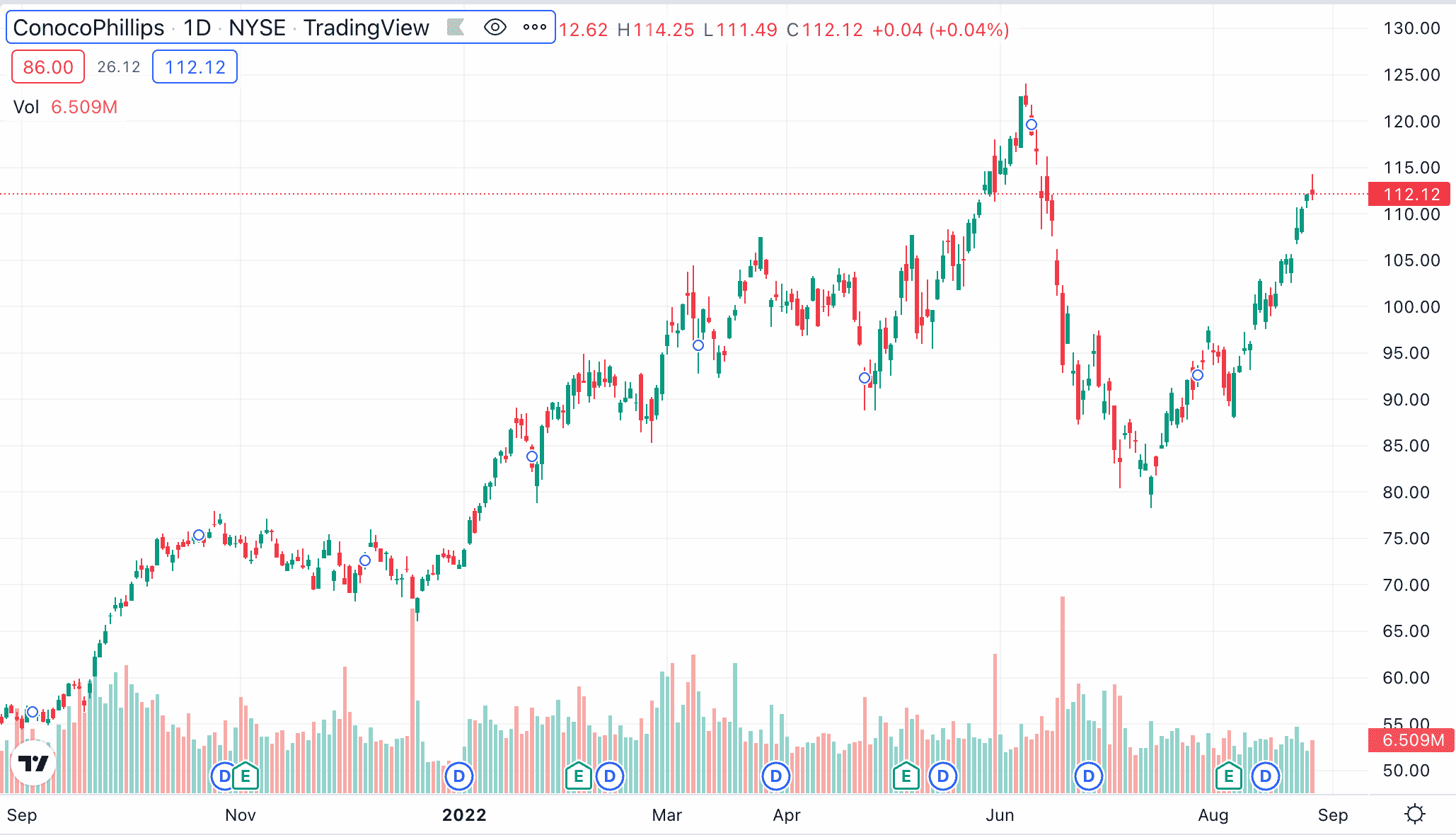Click the dividend D marker in mid February

610,776
